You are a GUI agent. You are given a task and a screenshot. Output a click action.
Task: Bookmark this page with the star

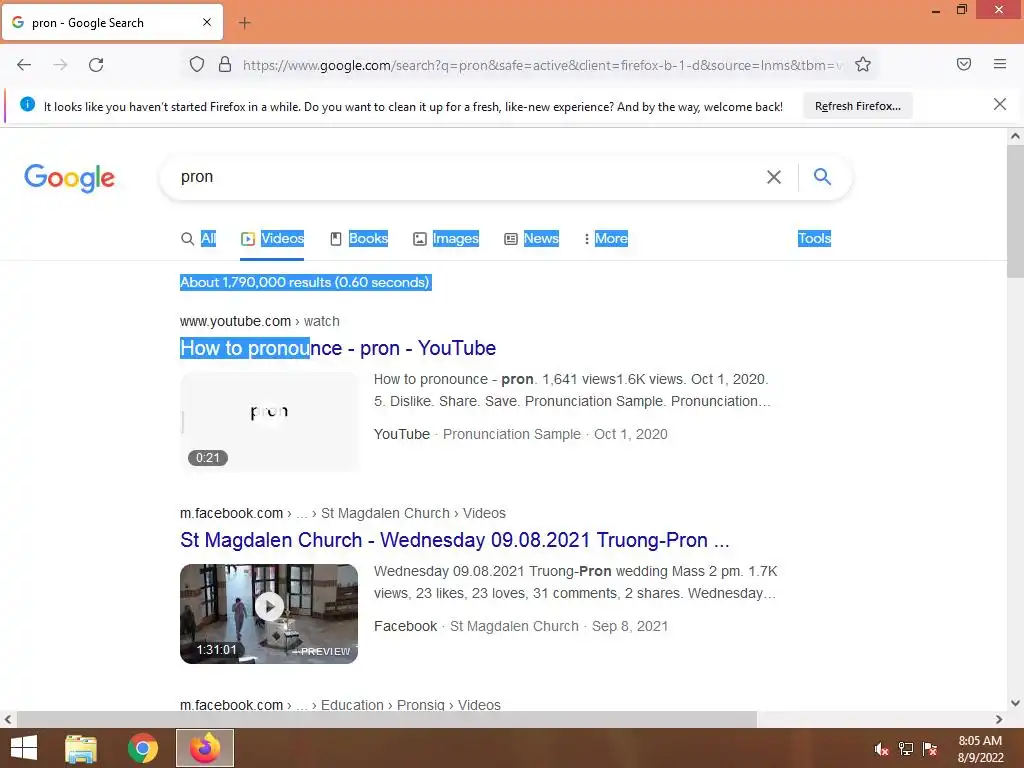coord(863,65)
